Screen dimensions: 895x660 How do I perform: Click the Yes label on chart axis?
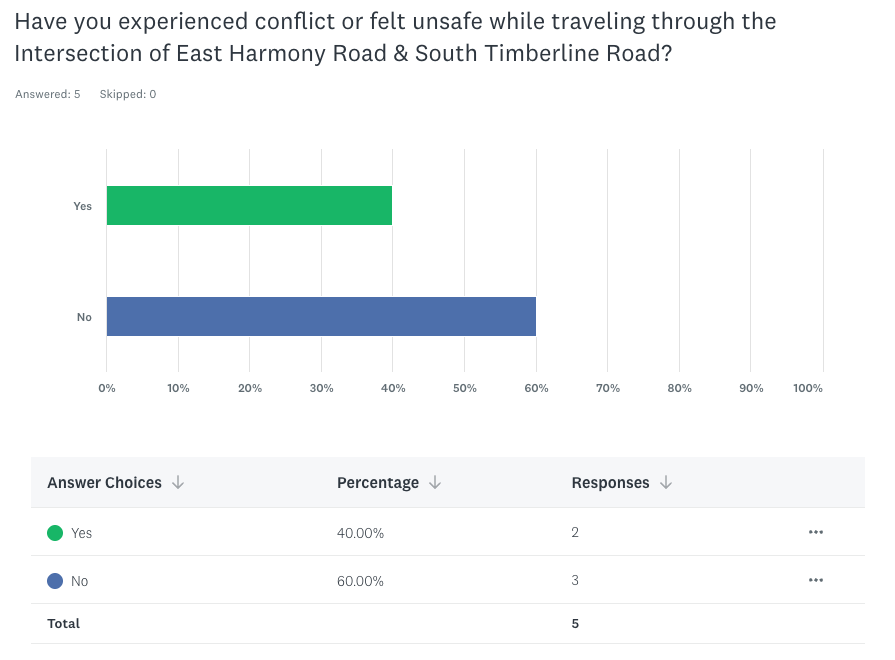(82, 206)
